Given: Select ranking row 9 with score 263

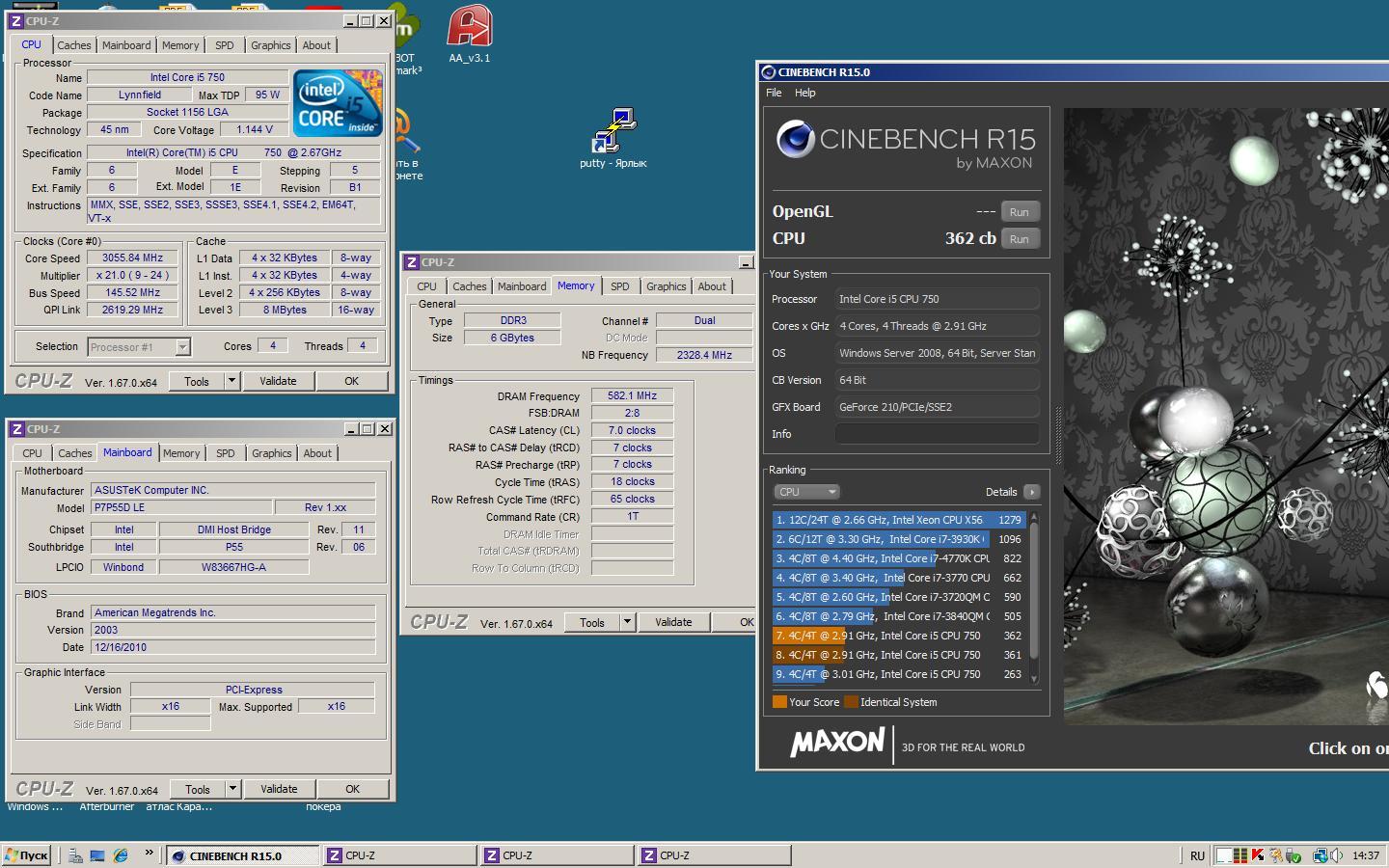Looking at the screenshot, I should 900,674.
